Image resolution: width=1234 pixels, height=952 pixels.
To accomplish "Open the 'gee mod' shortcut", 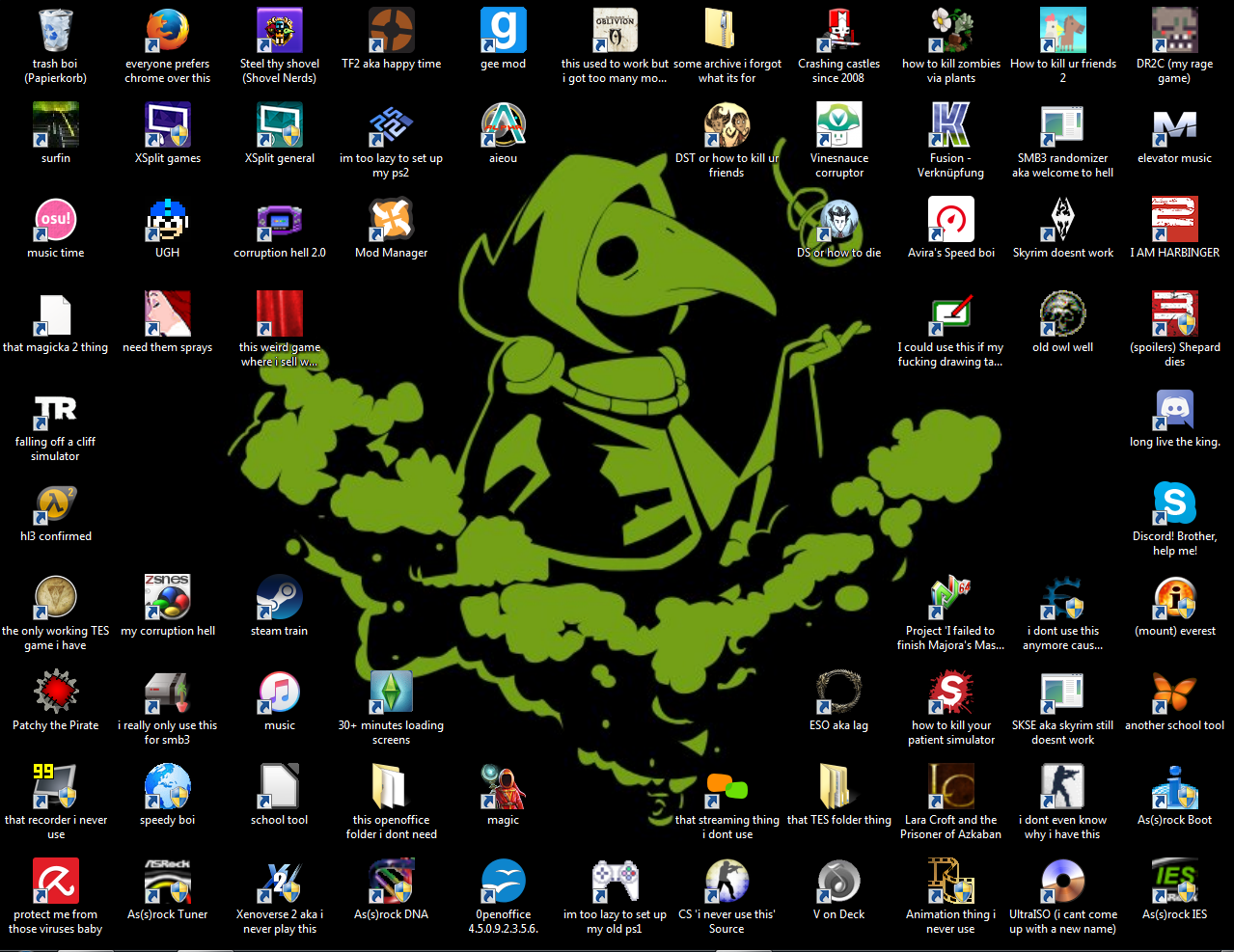I will [503, 29].
